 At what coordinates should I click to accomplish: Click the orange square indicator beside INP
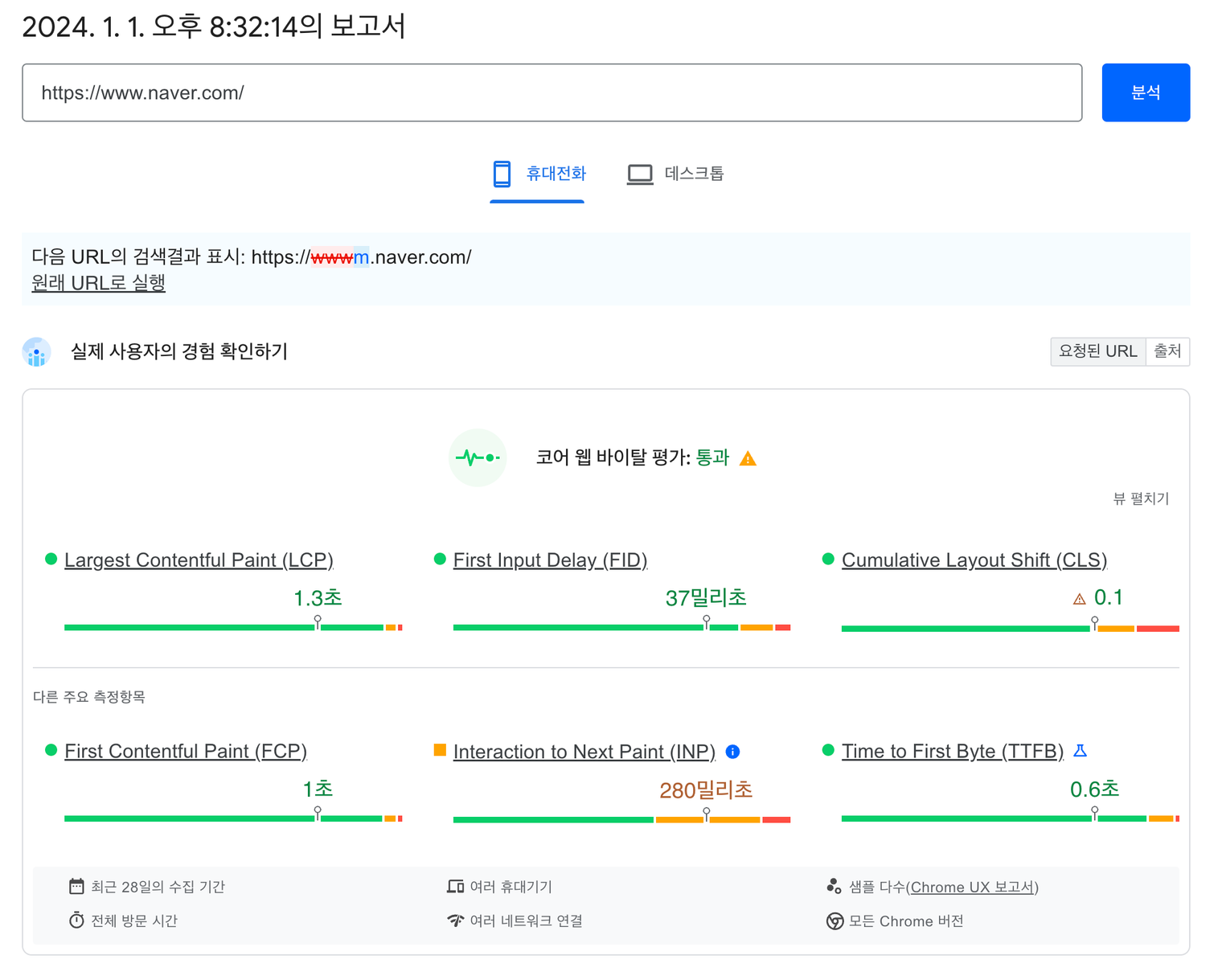click(x=440, y=750)
